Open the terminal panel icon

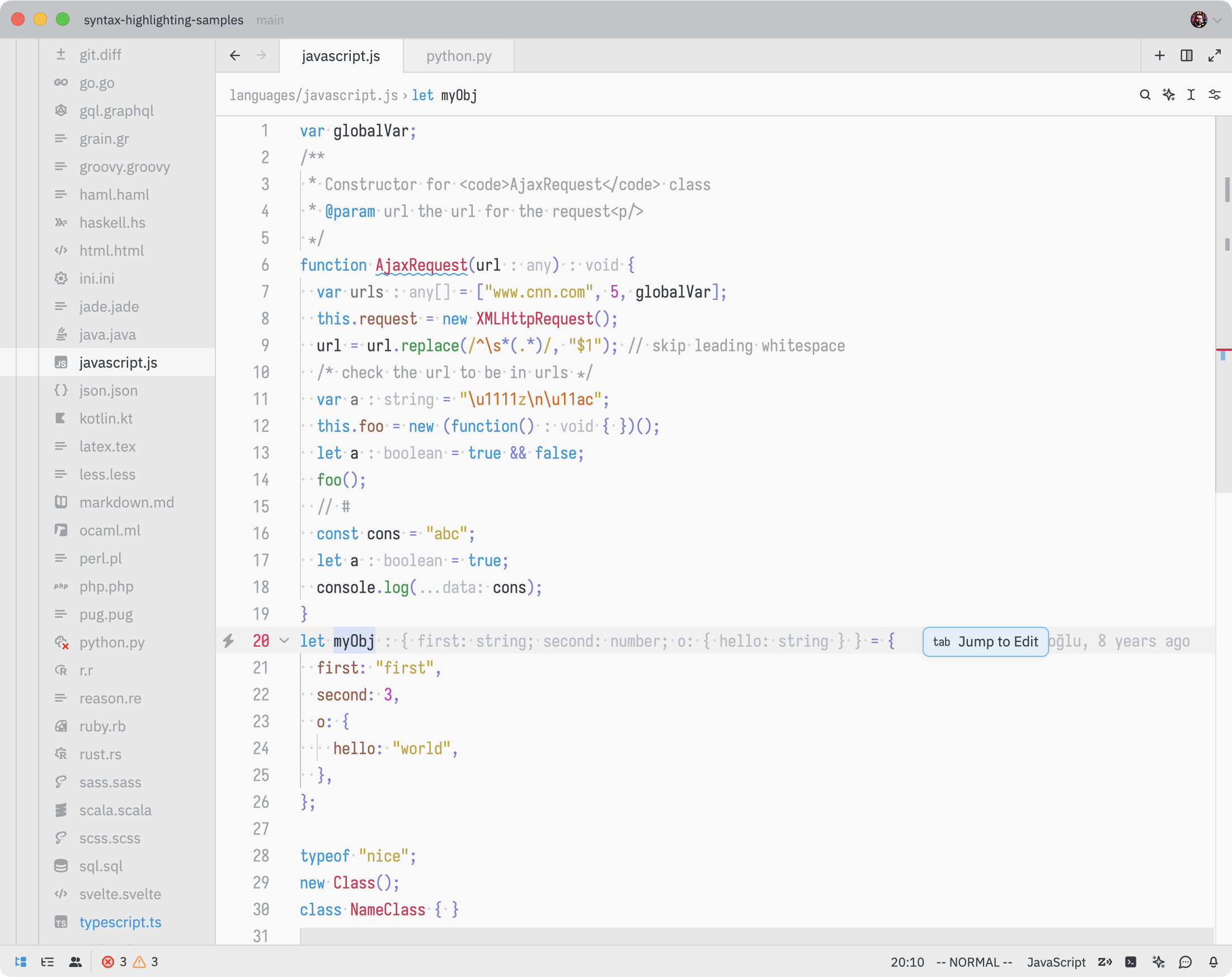pos(1131,961)
